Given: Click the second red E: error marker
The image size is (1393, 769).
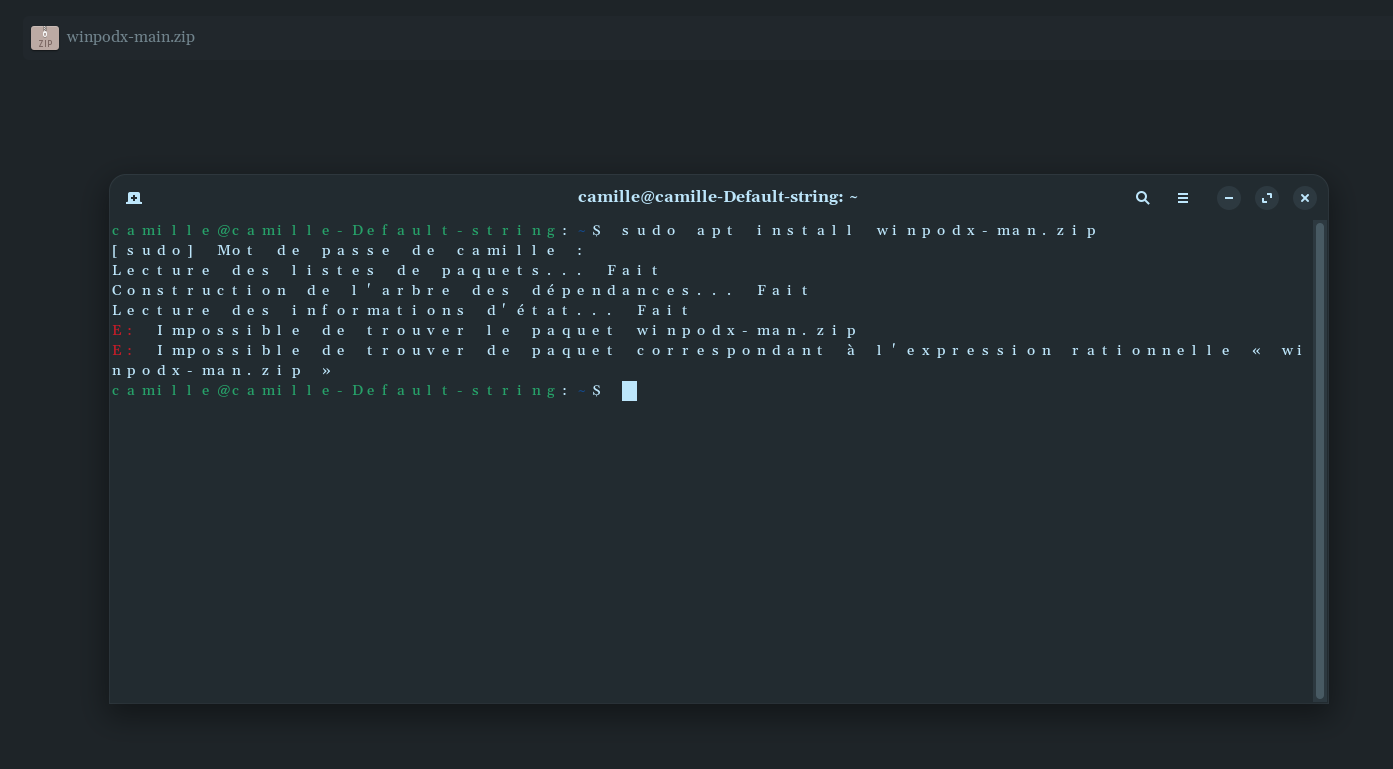Looking at the screenshot, I should click(123, 350).
